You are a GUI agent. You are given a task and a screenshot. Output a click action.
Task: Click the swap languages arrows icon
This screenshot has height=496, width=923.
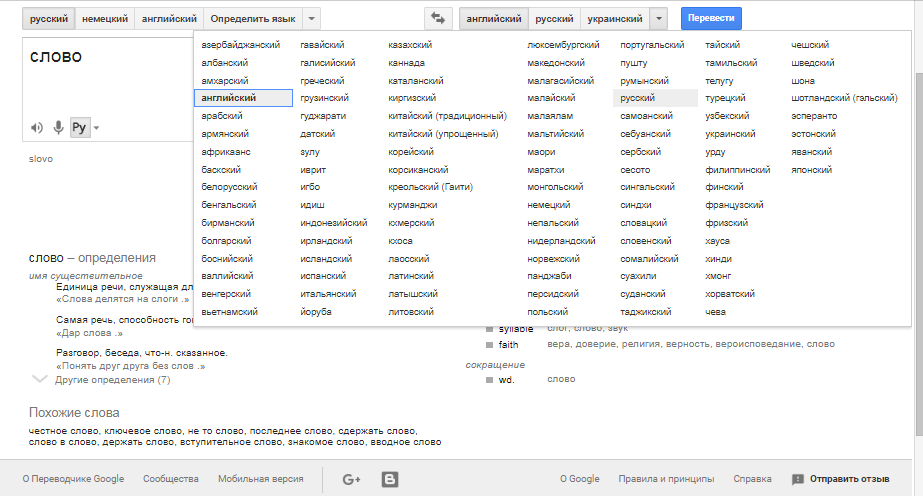438,18
